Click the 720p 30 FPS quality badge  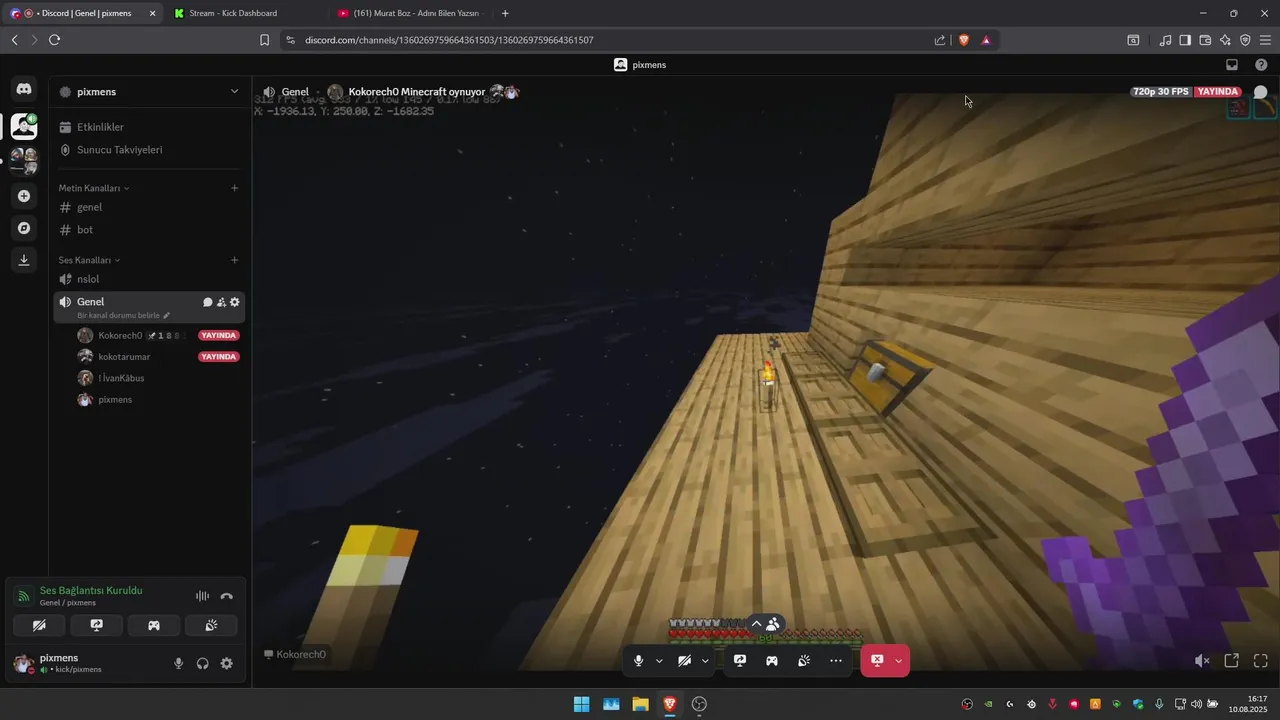(1161, 91)
